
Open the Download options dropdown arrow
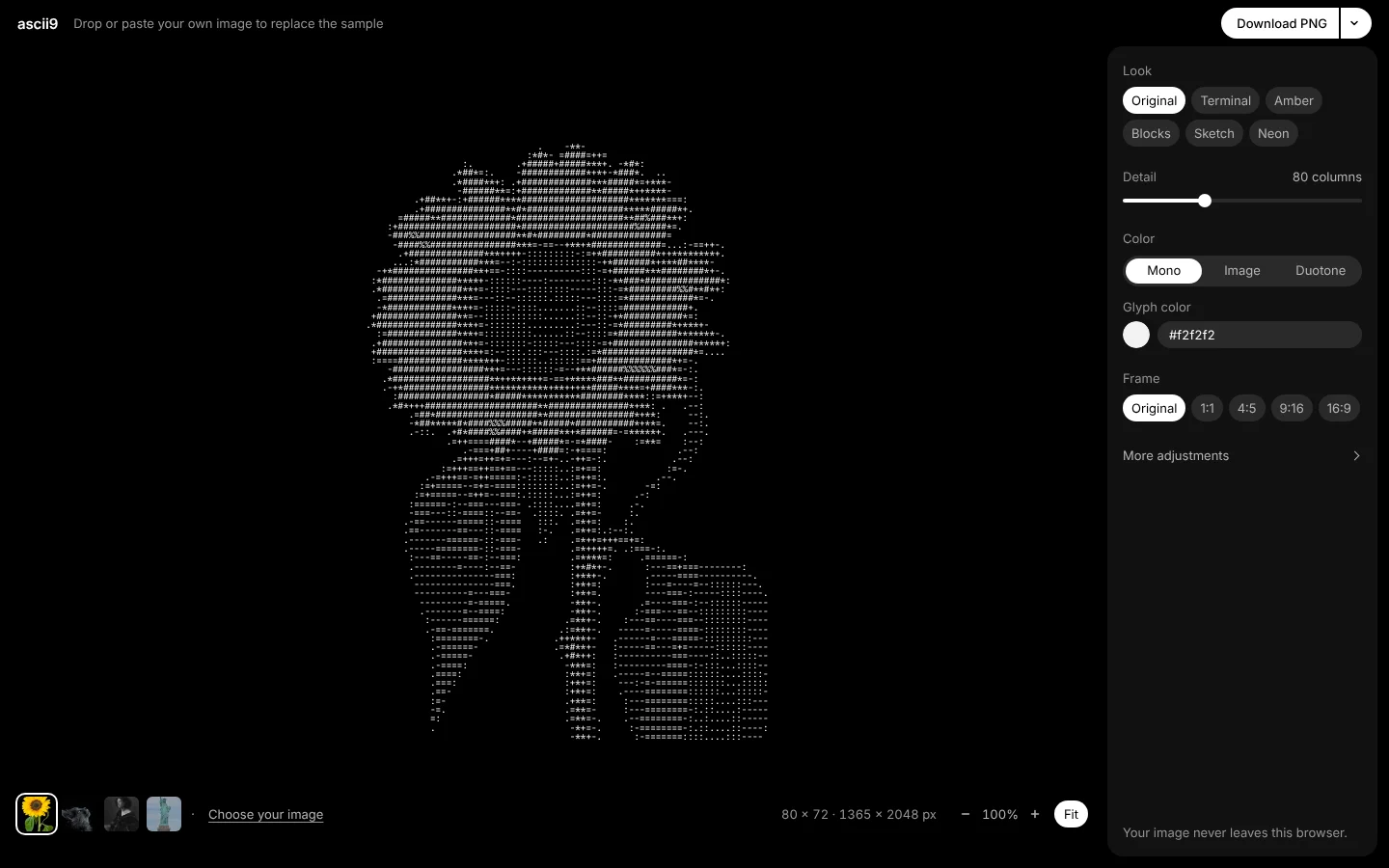(x=1355, y=23)
